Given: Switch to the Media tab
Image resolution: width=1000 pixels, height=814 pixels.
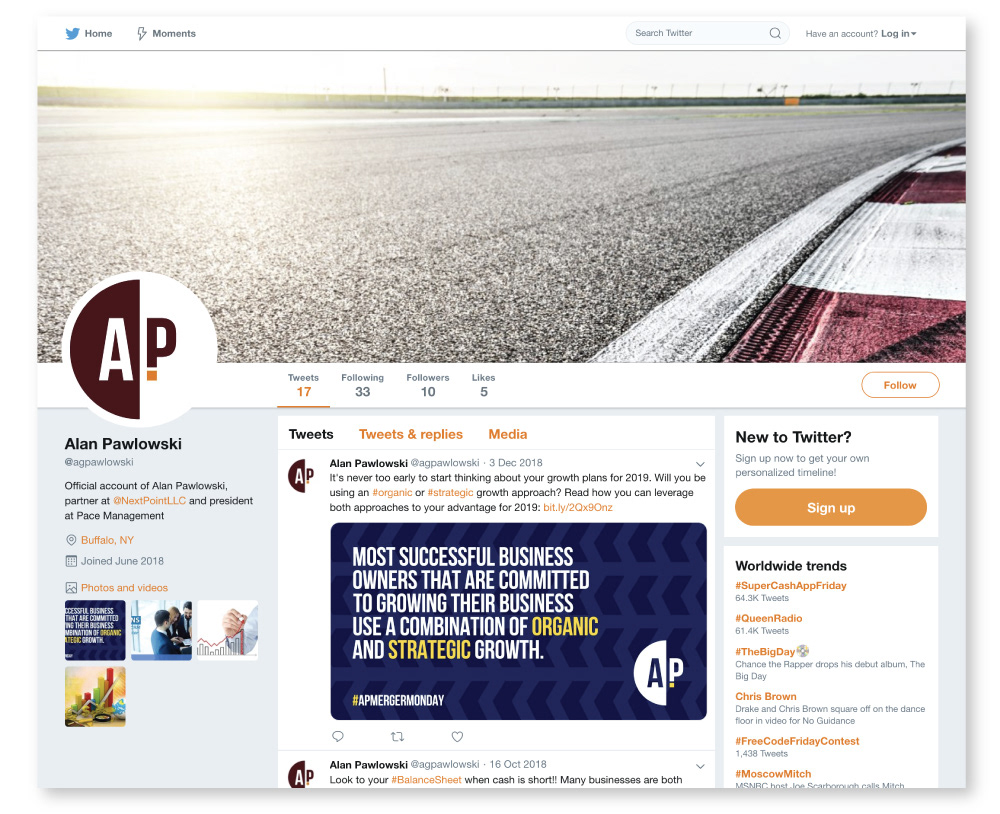Looking at the screenshot, I should pos(508,434).
